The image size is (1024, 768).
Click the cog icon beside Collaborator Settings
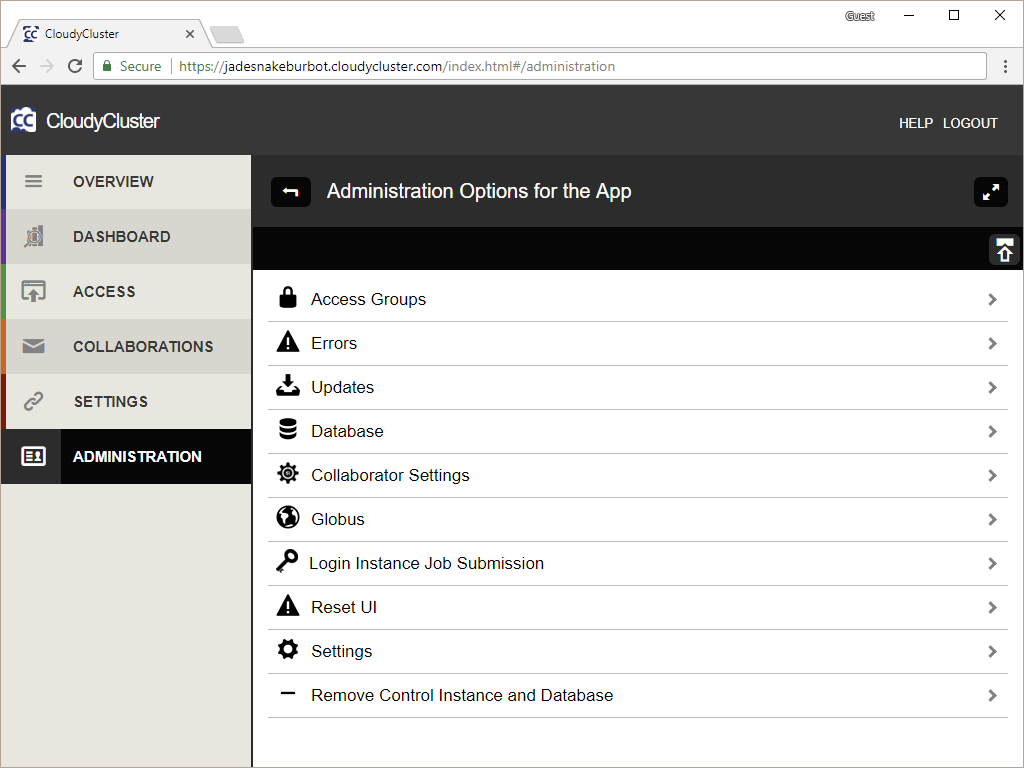(x=287, y=473)
